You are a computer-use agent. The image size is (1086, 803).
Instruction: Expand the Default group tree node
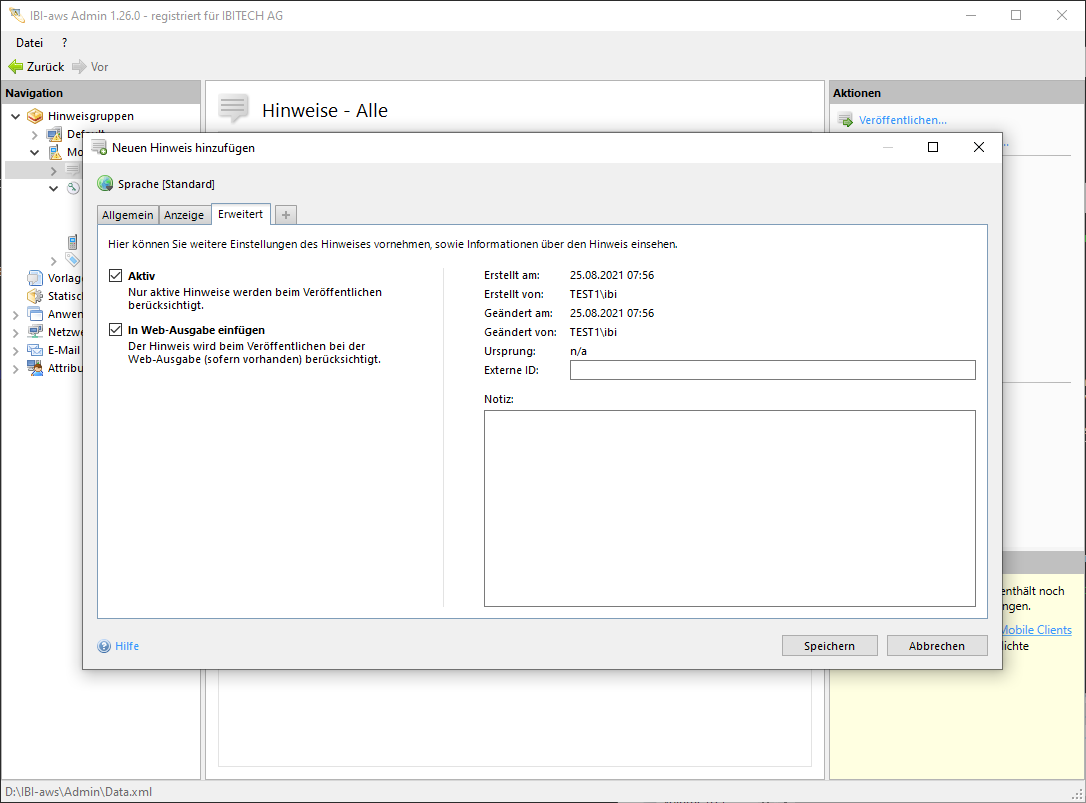(x=34, y=135)
